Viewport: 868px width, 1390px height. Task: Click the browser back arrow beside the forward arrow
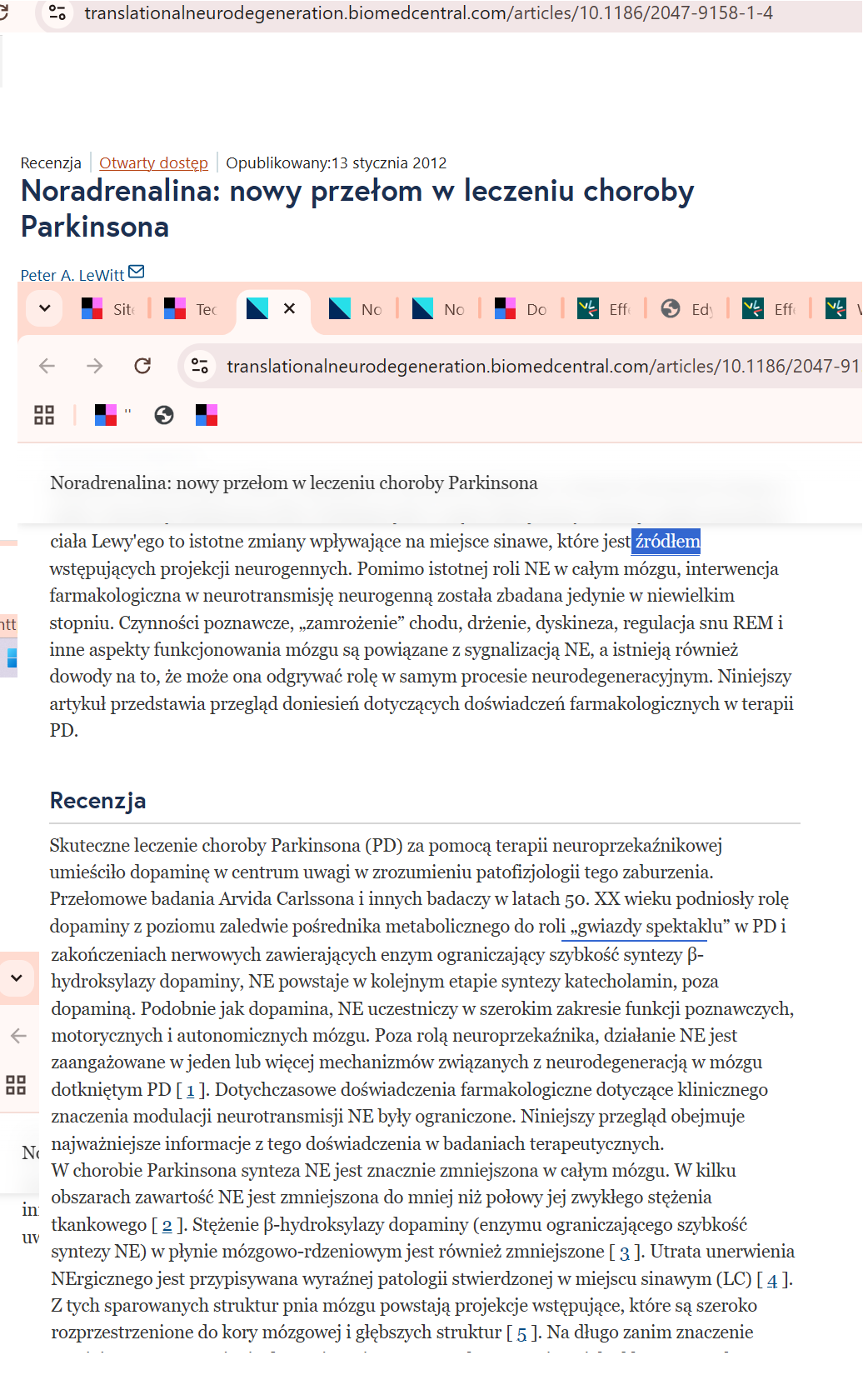point(47,366)
